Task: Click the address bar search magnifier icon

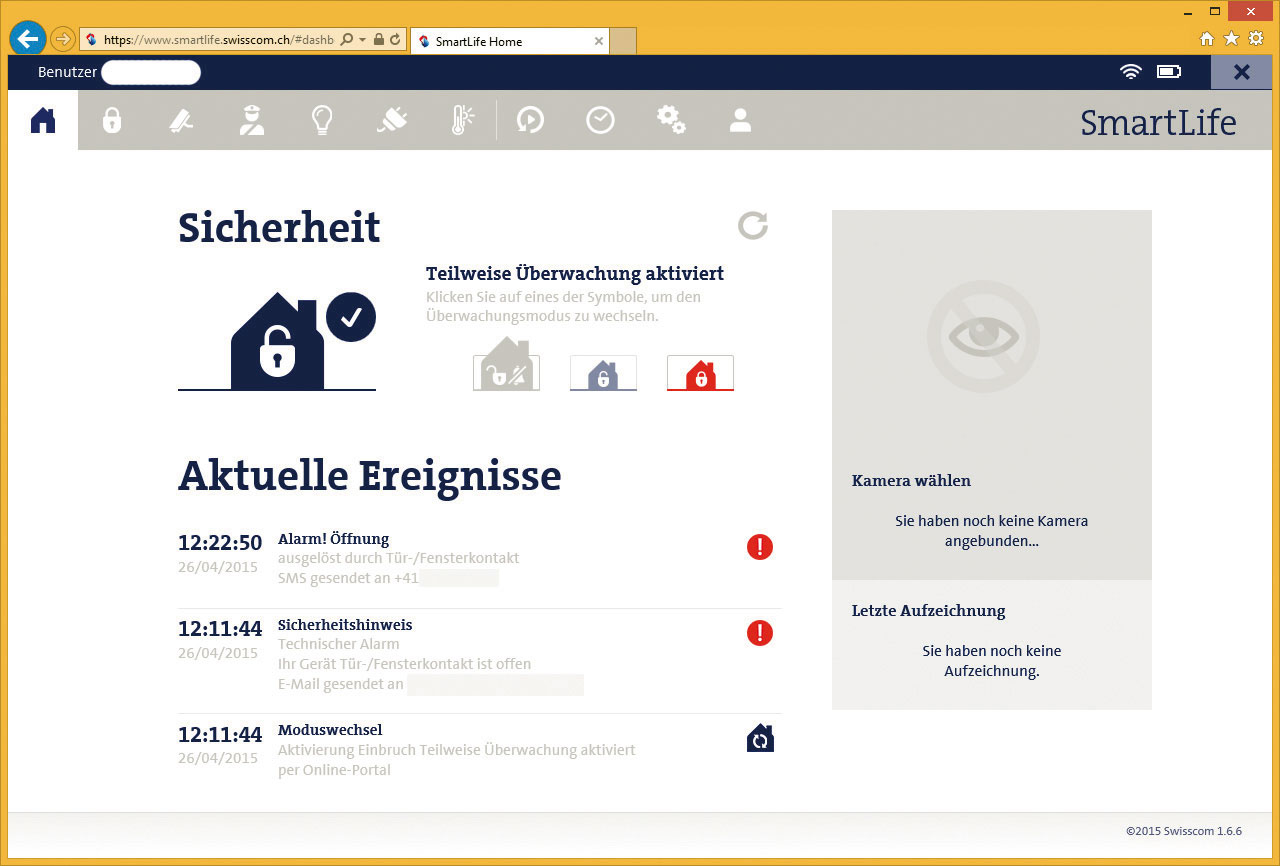Action: pos(346,40)
